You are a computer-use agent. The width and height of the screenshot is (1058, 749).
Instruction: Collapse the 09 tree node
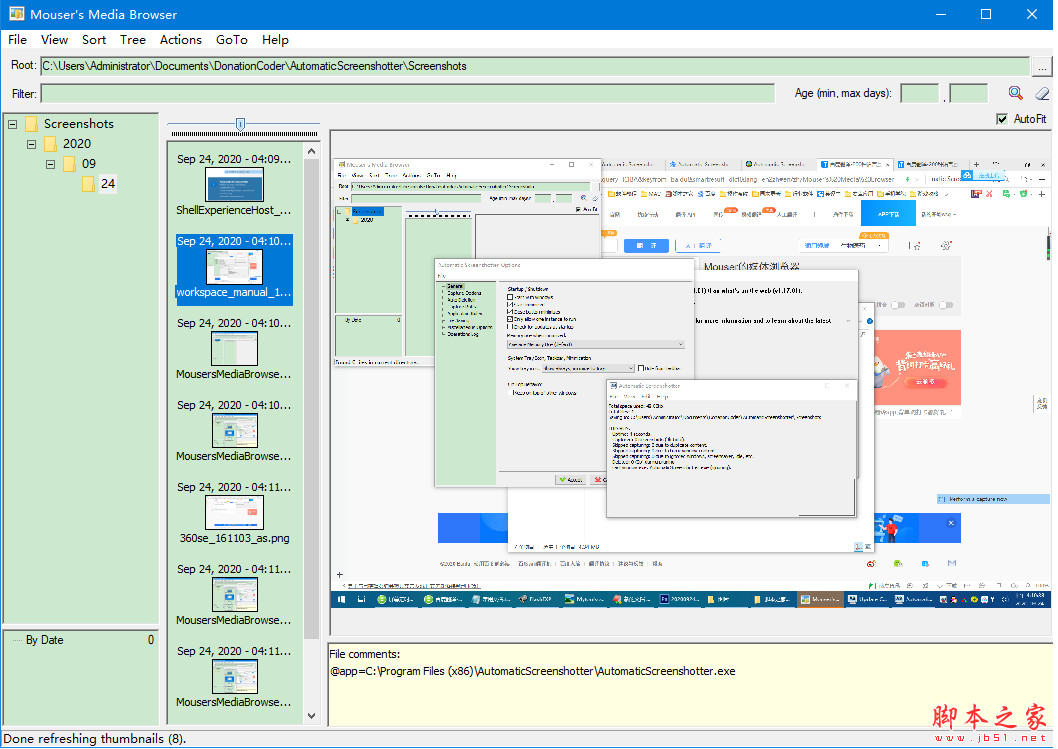51,164
